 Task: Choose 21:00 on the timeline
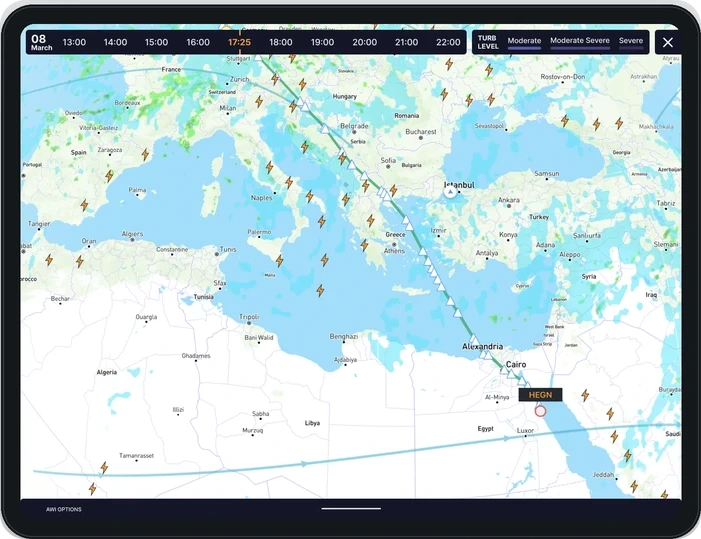click(x=406, y=42)
